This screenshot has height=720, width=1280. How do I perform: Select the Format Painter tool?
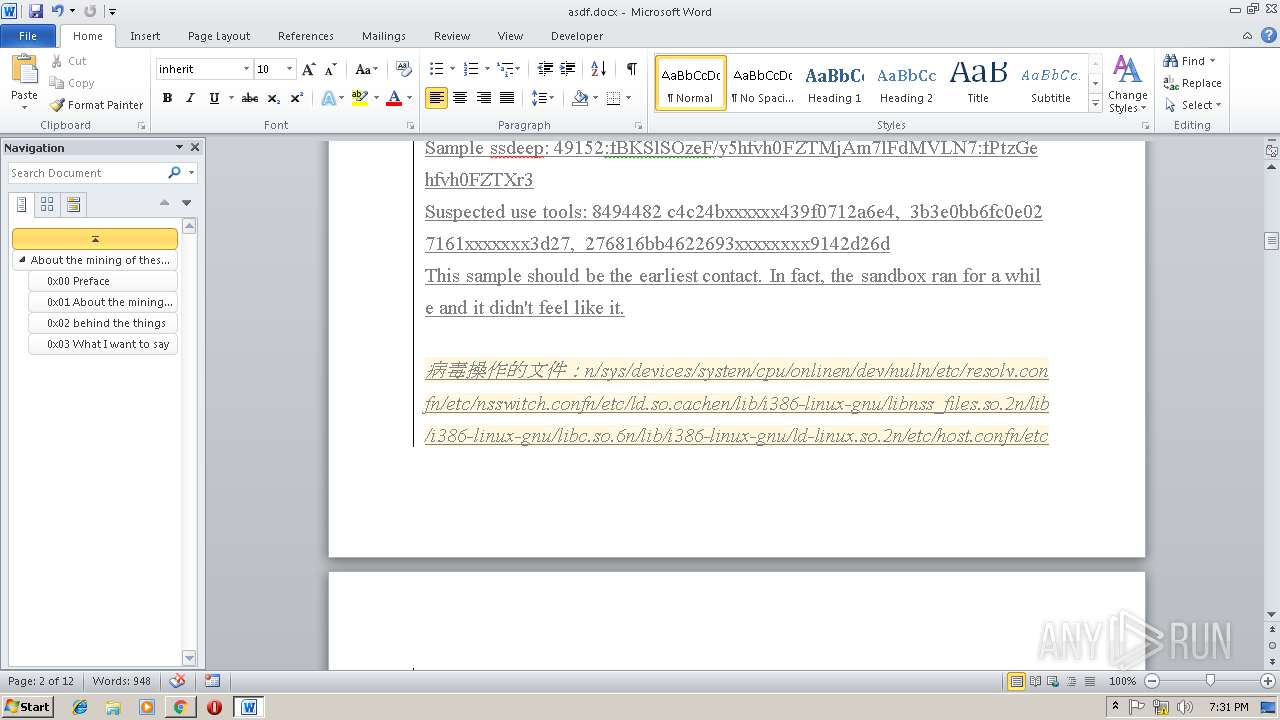96,105
